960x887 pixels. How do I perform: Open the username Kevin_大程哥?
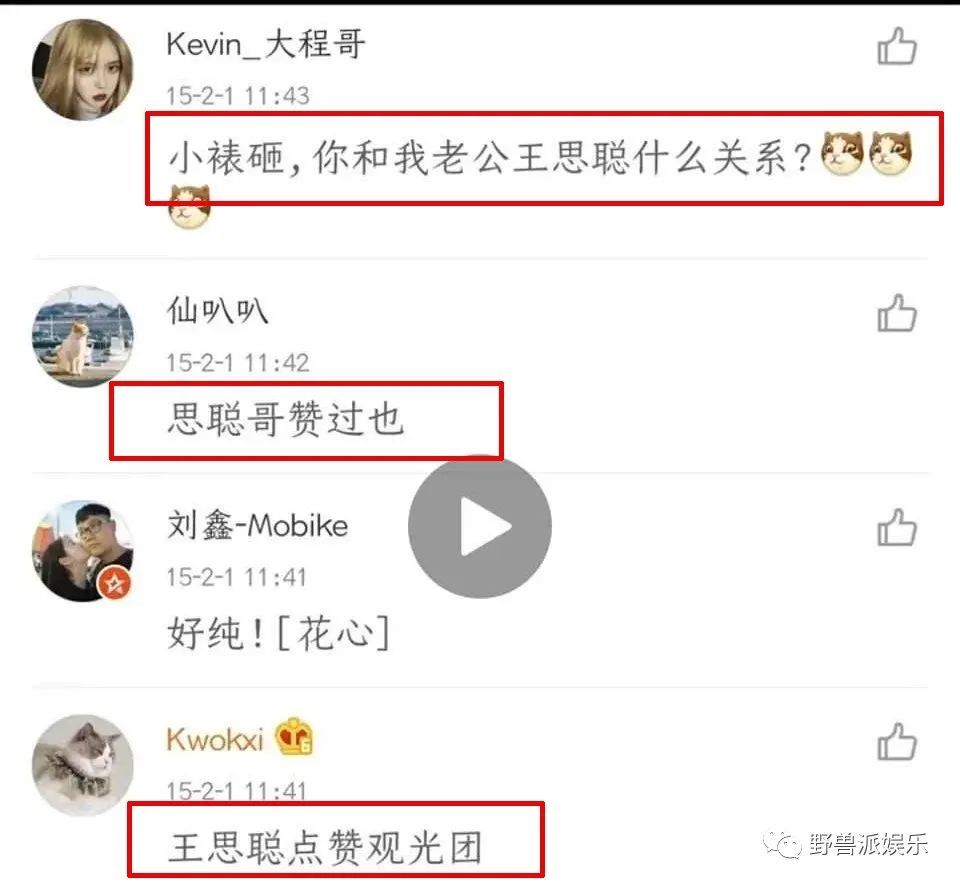click(x=266, y=45)
